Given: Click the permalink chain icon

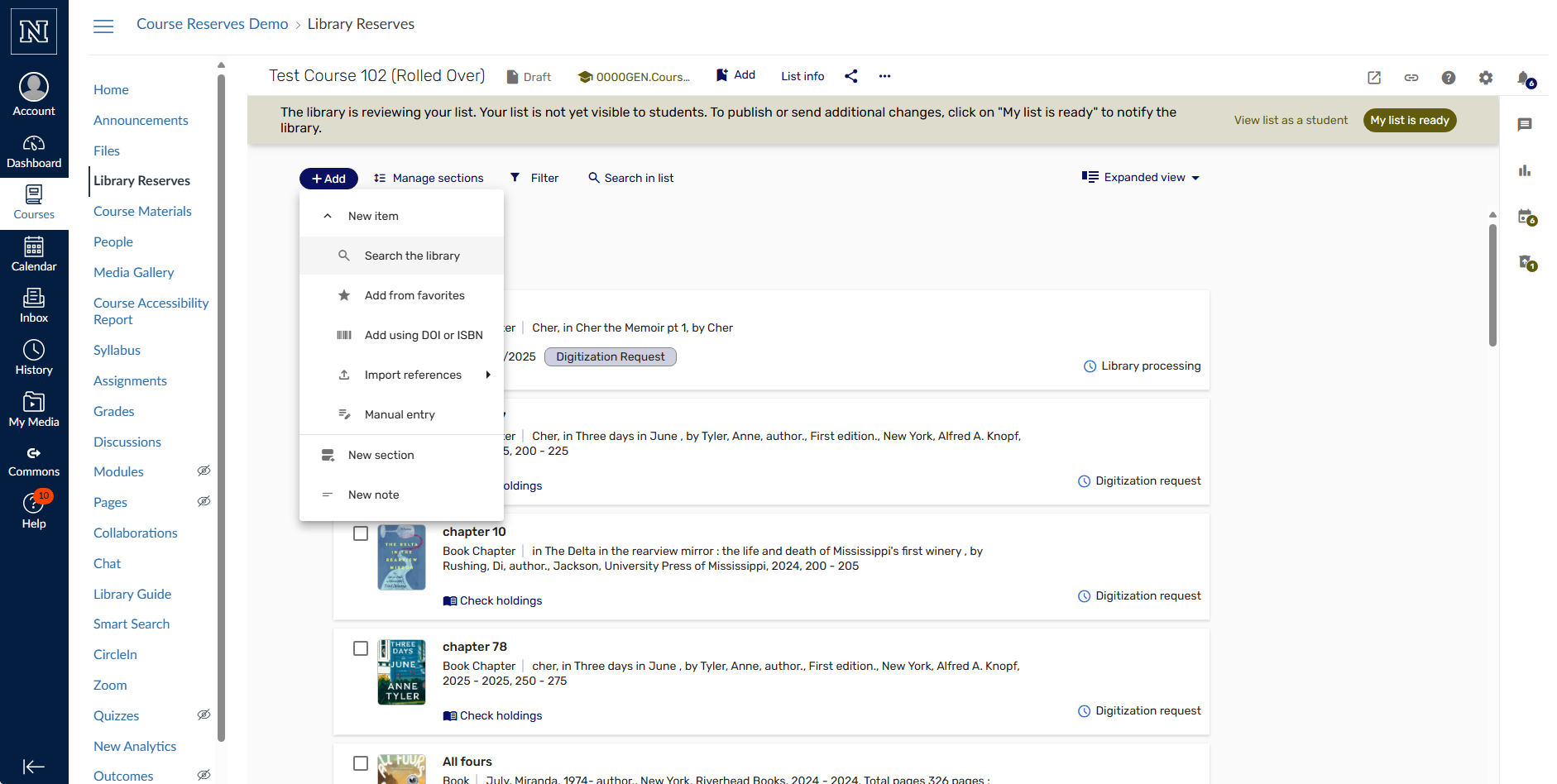Looking at the screenshot, I should coord(1411,78).
